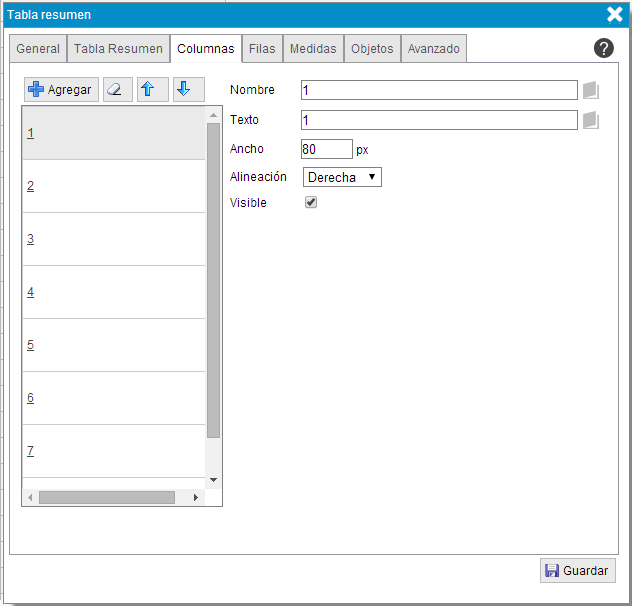Screen dimensions: 632x606
Task: Switch to the Filas tab
Action: click(x=262, y=49)
